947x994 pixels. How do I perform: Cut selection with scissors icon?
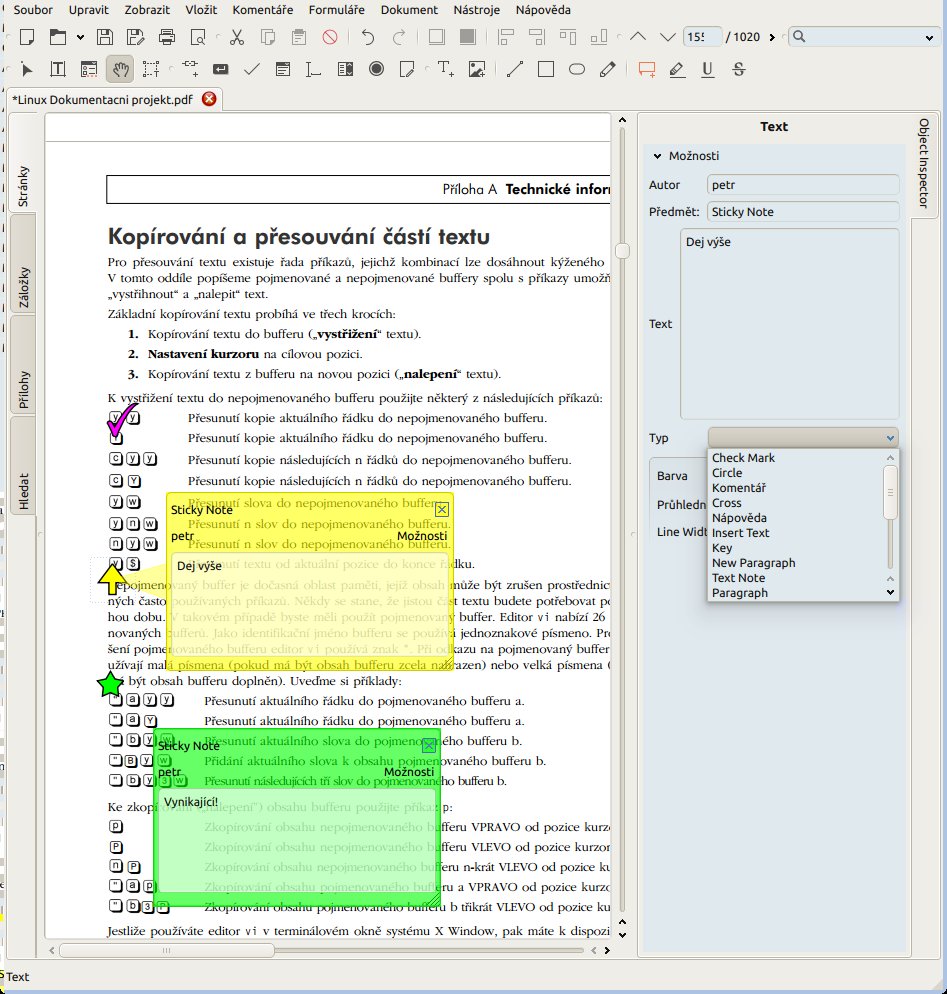(x=237, y=37)
